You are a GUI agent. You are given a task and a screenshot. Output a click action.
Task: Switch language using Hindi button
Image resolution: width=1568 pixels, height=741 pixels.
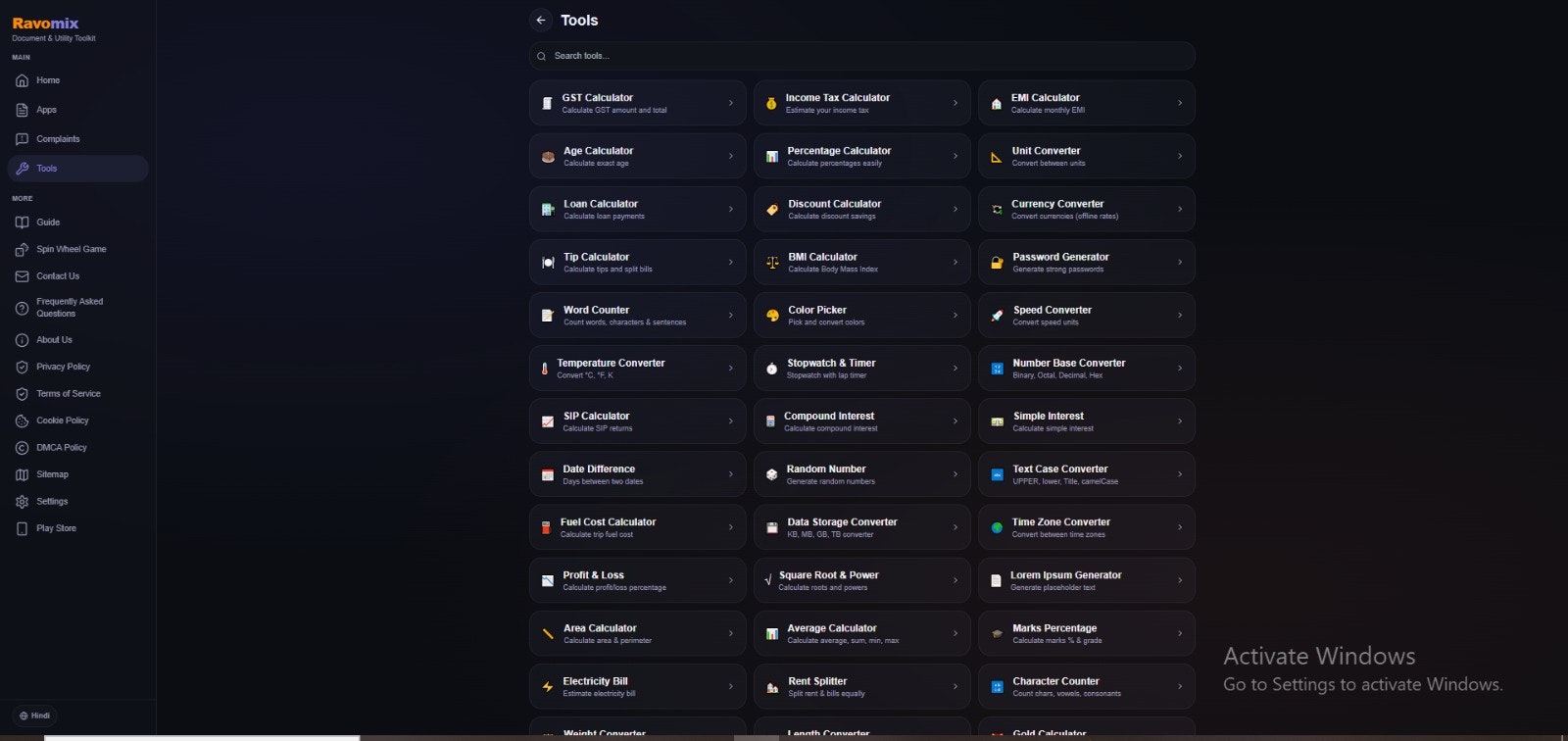coord(35,716)
